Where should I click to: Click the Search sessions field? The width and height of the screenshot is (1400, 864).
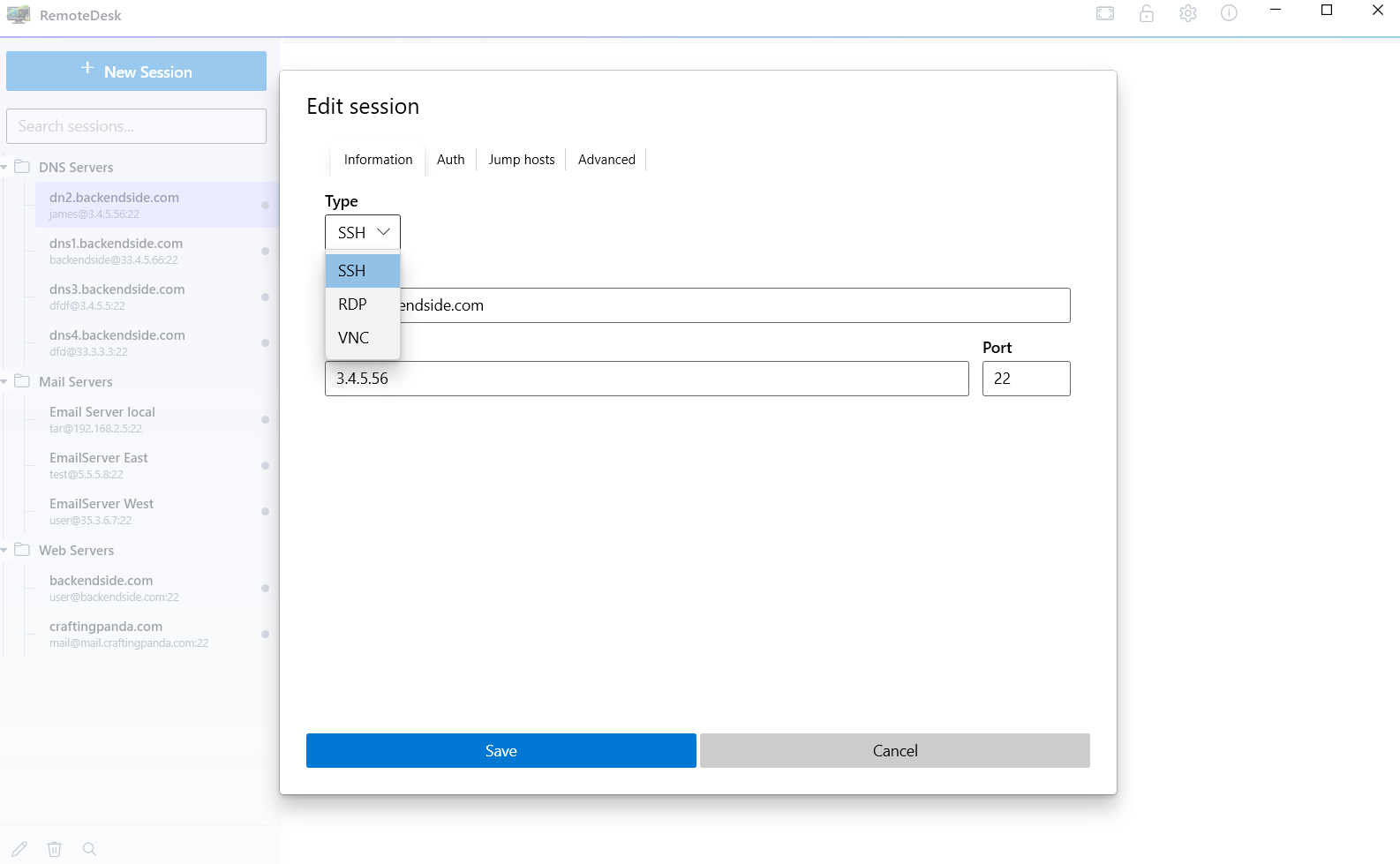[x=136, y=126]
